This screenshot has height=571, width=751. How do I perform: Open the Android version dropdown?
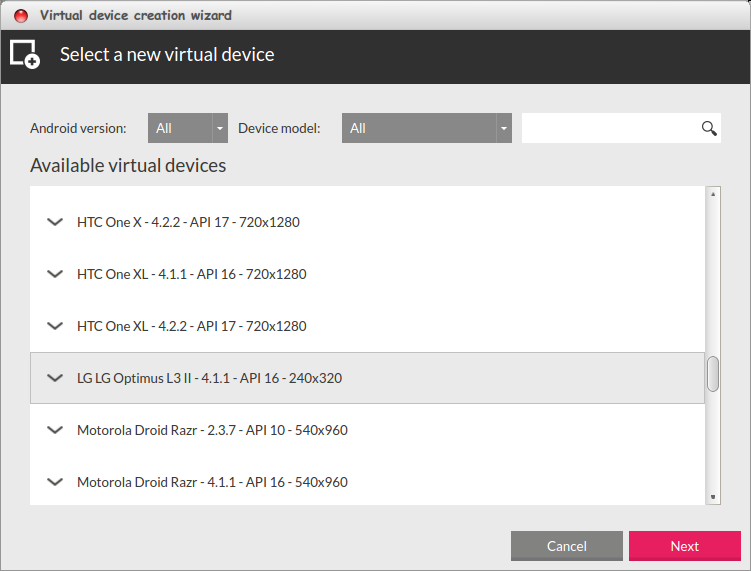pos(188,128)
